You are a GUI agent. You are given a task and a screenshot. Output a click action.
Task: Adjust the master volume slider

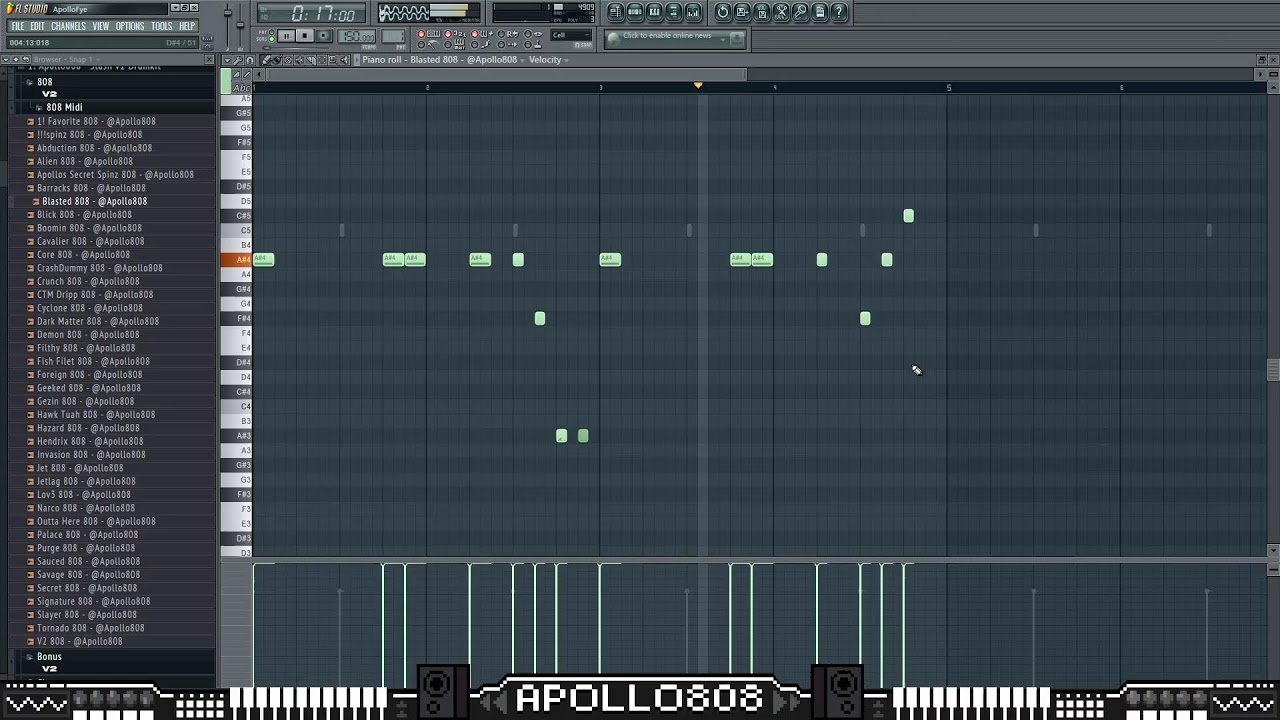click(x=228, y=14)
